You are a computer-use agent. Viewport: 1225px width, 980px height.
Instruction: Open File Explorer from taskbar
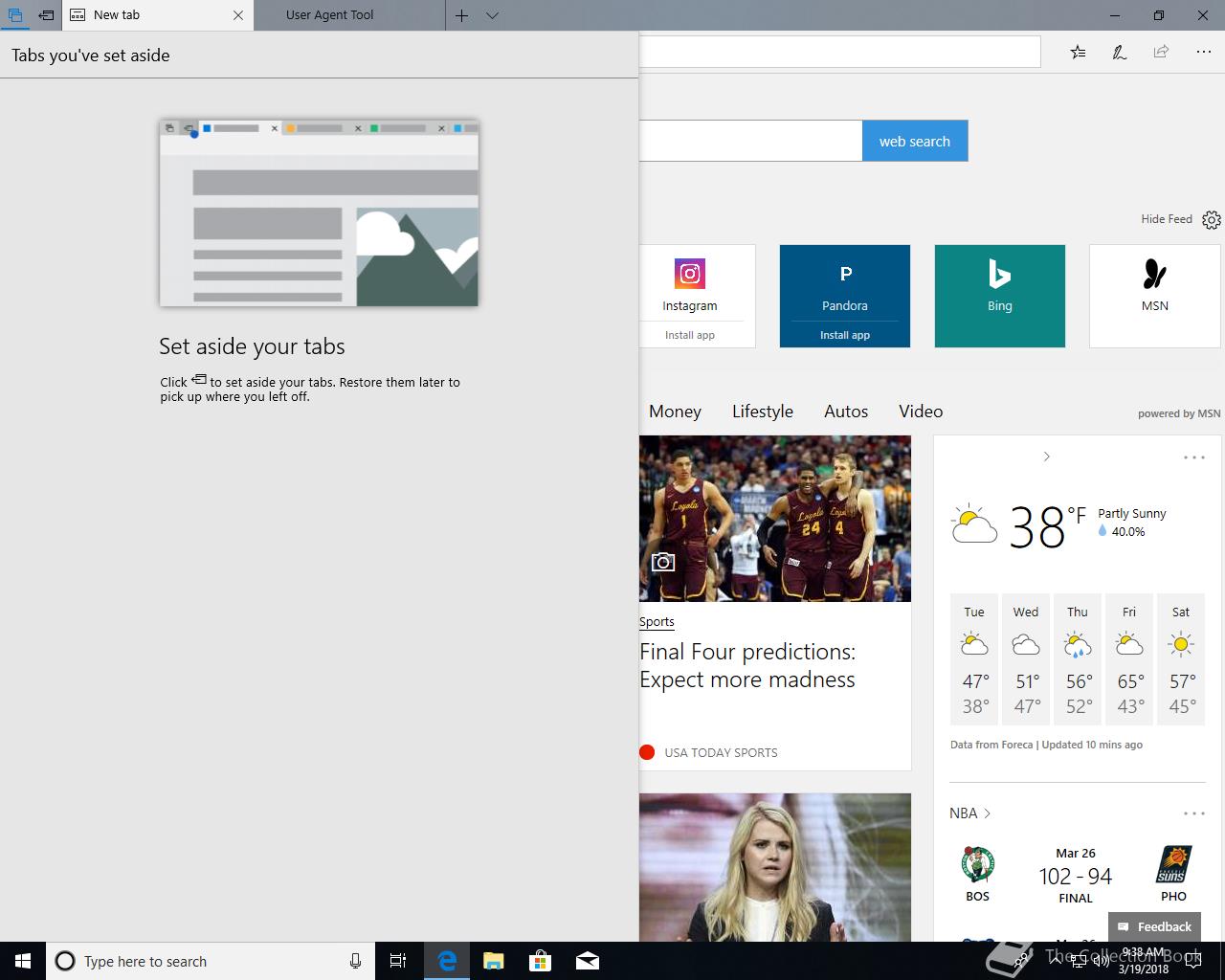493,961
